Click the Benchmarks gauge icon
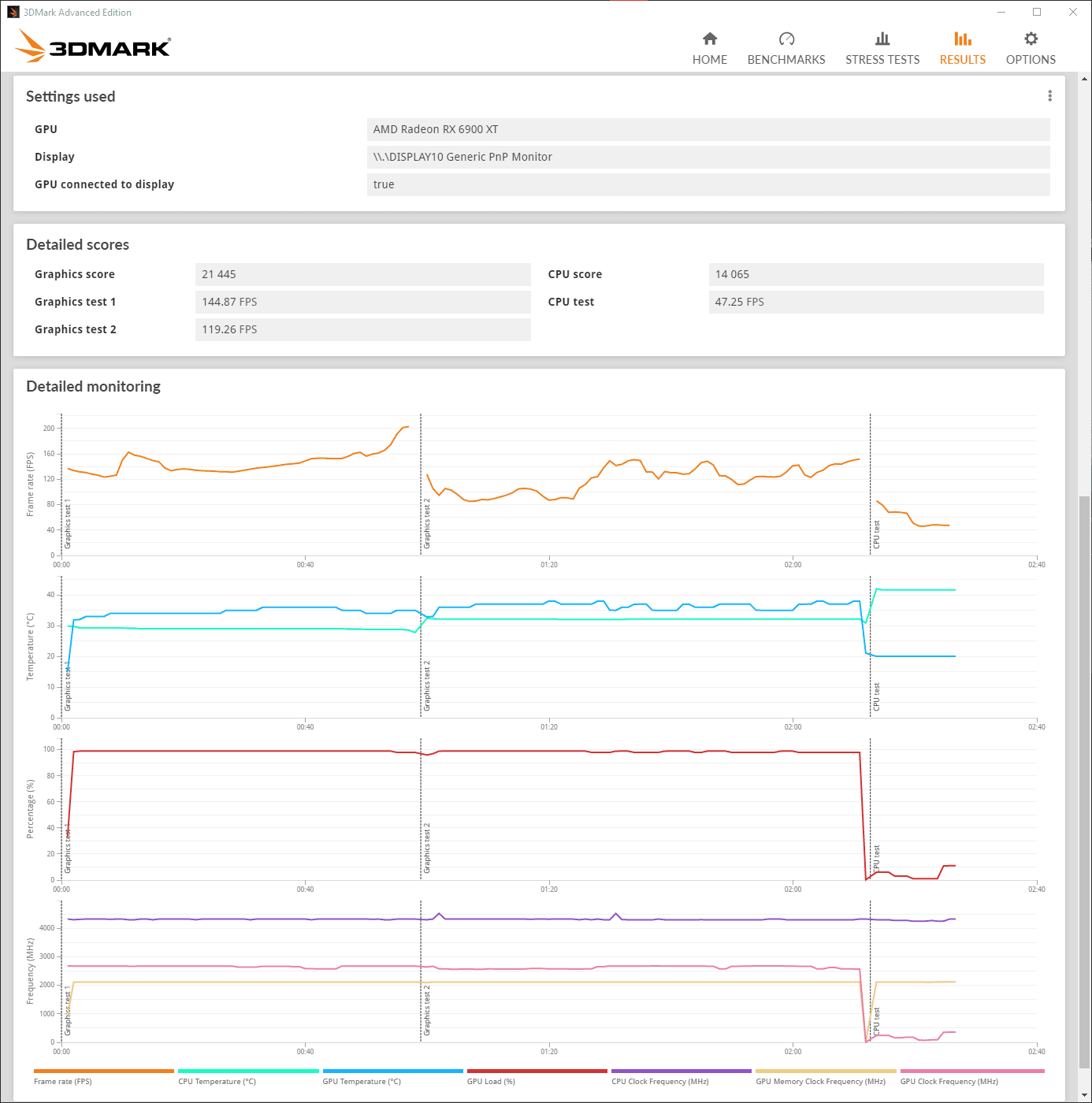This screenshot has width=1092, height=1103. pos(786,39)
